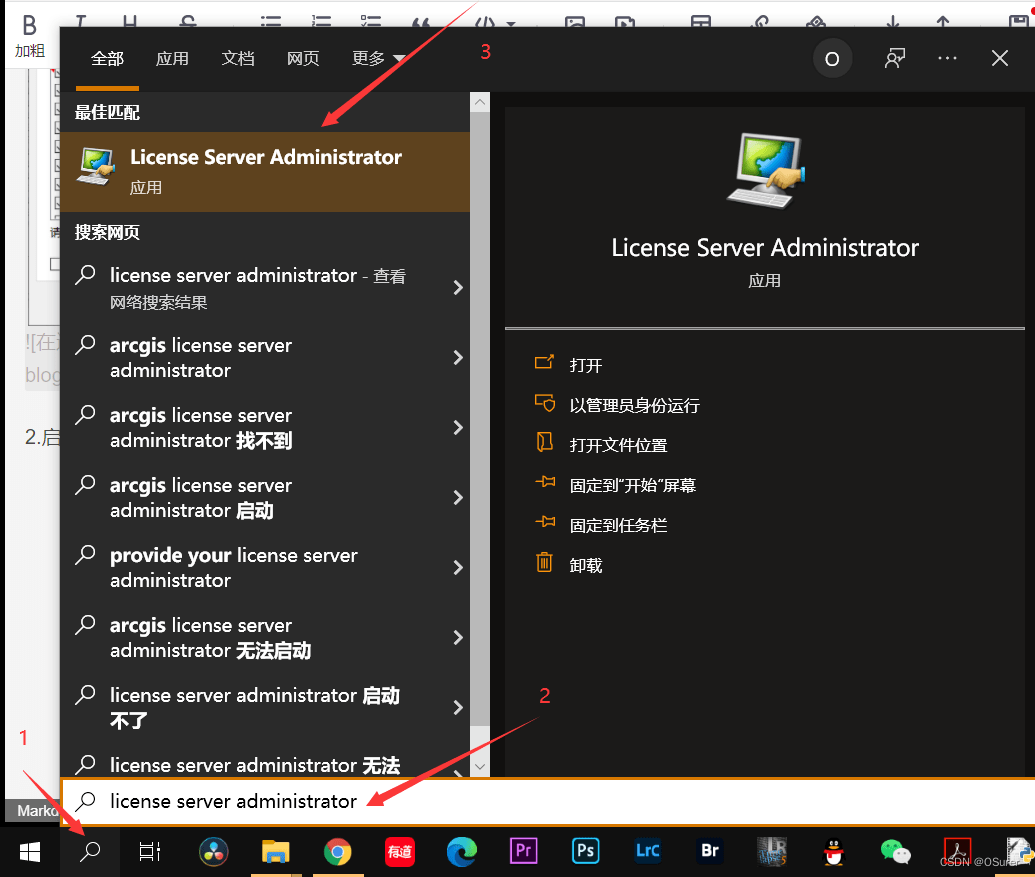The width and height of the screenshot is (1035, 877).
Task: Switch to the 应用 search tab
Action: [x=172, y=58]
